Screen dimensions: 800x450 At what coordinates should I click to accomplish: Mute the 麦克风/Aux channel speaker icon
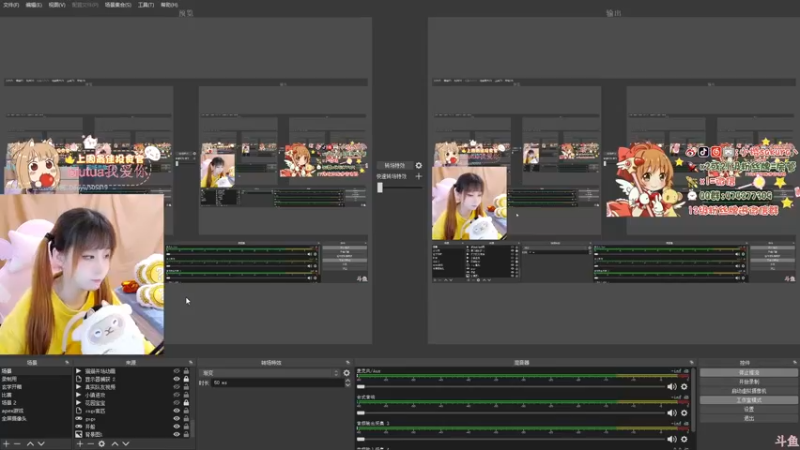click(672, 387)
